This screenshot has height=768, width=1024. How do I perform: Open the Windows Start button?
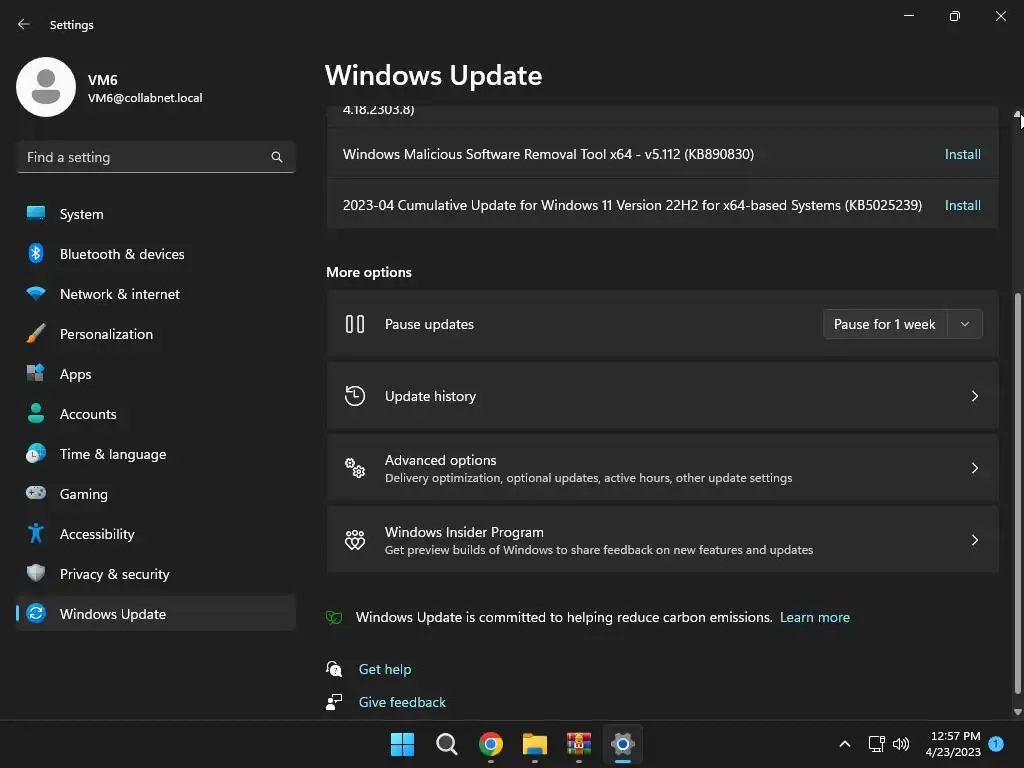[x=402, y=744]
